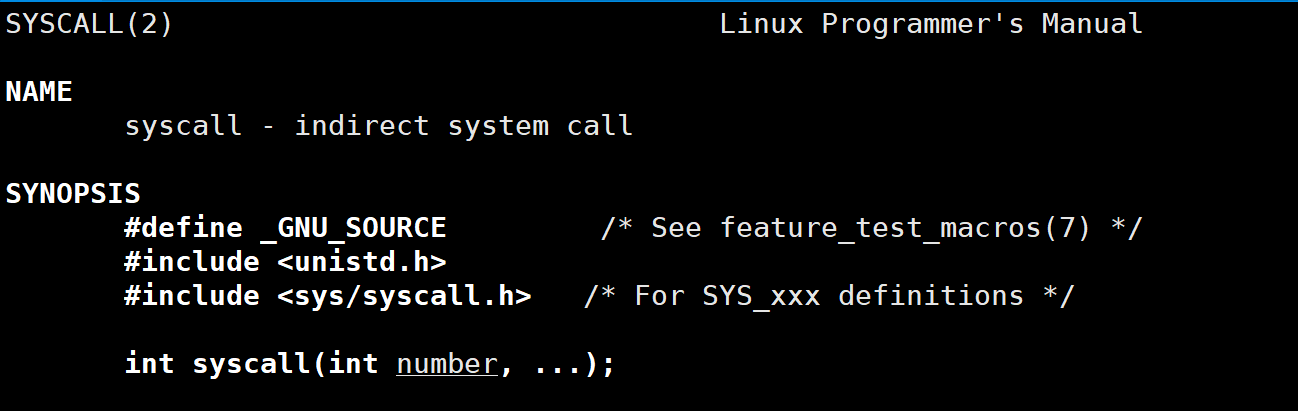The image size is (1298, 411).
Task: Click the NAME section heading
Action: click(x=39, y=92)
